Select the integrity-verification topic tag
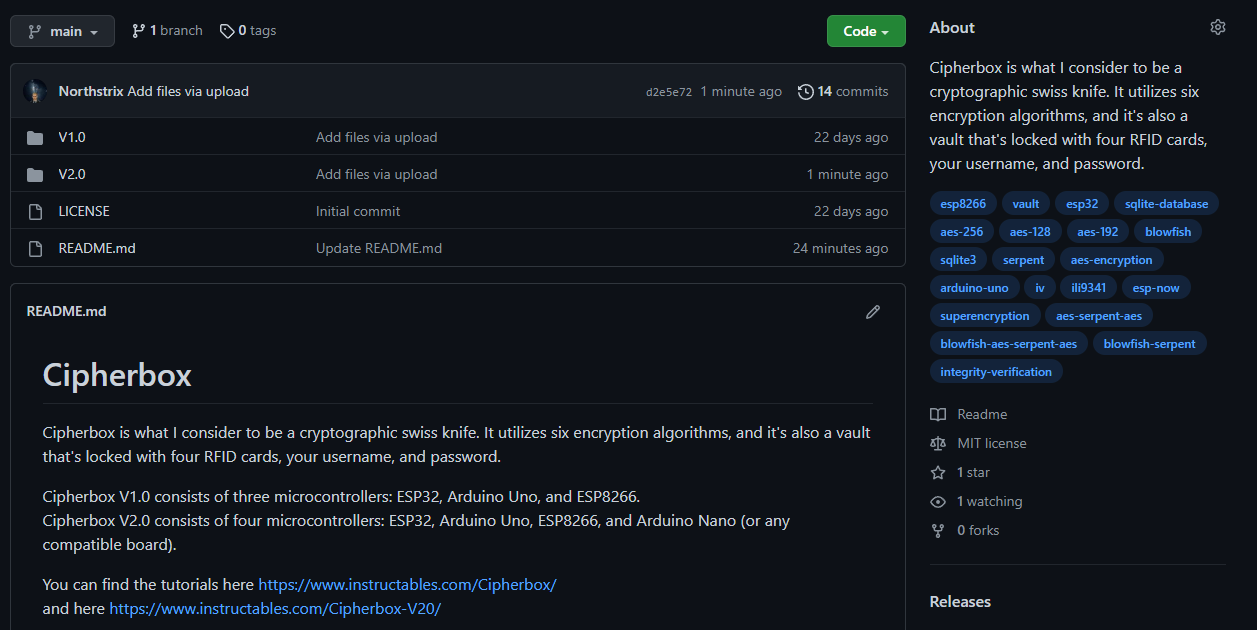The image size is (1257, 630). tap(996, 372)
